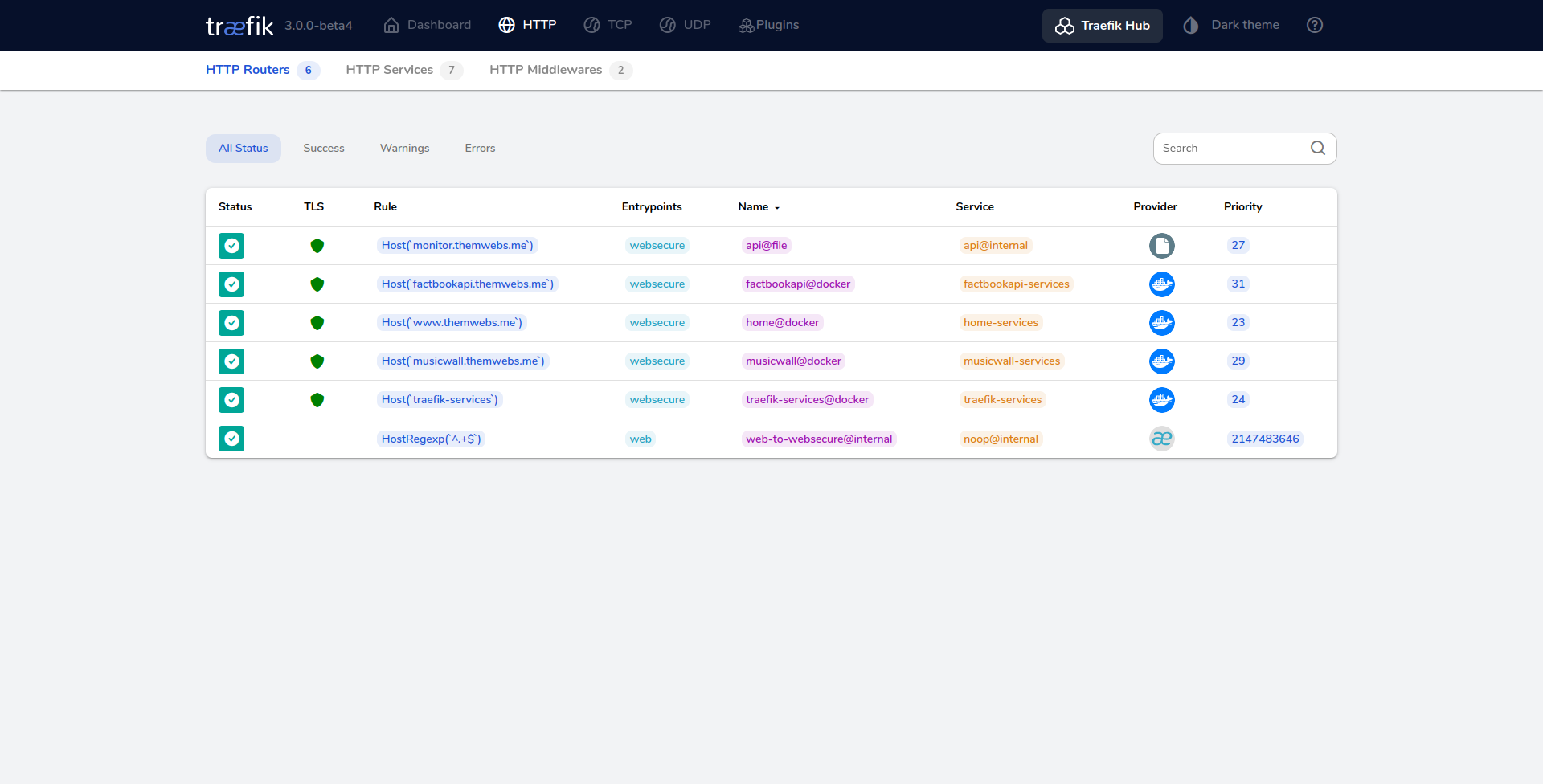Click the Traefik Hub button
This screenshot has width=1543, height=784.
(x=1103, y=26)
